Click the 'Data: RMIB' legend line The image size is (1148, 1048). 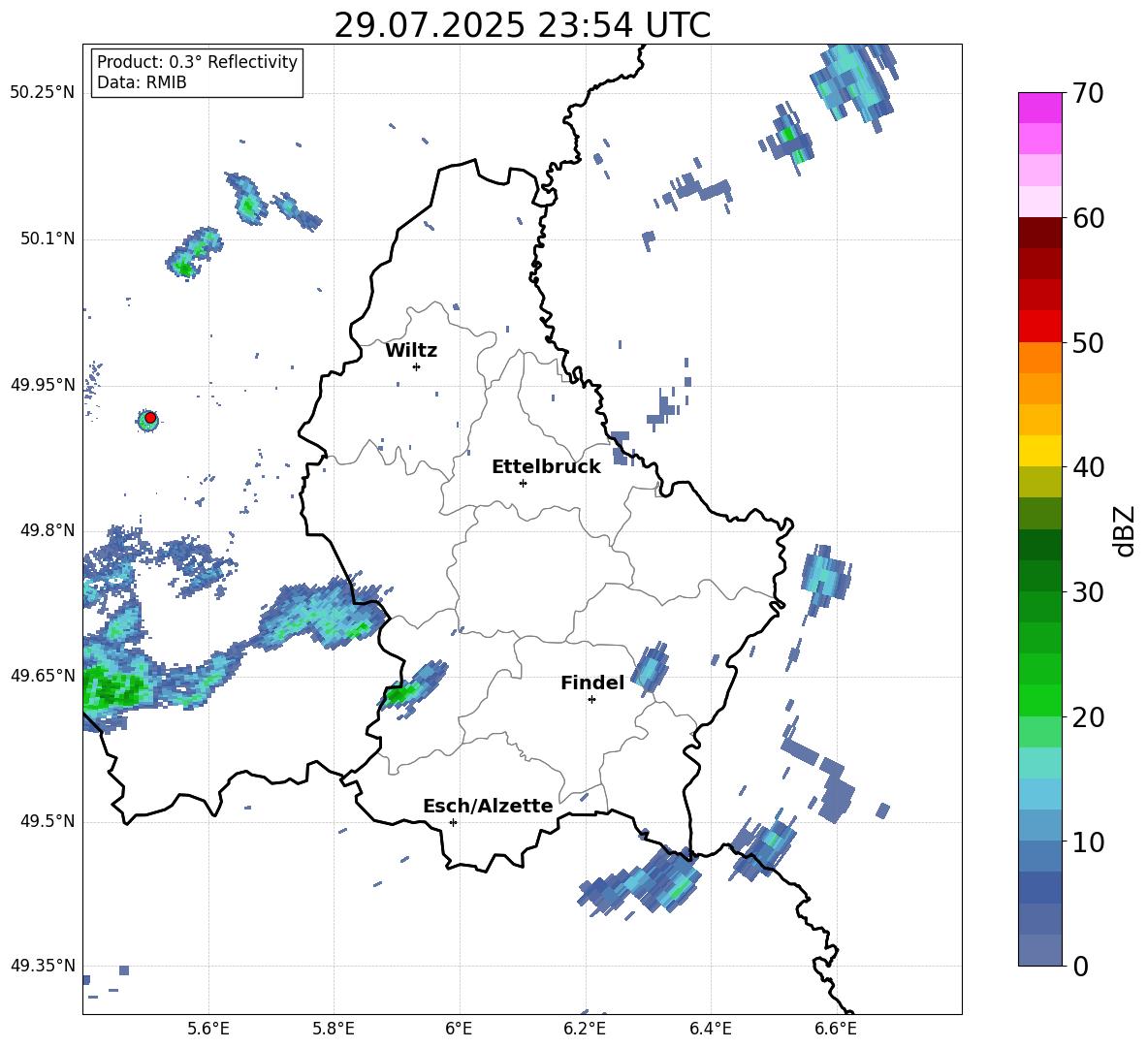[x=142, y=82]
